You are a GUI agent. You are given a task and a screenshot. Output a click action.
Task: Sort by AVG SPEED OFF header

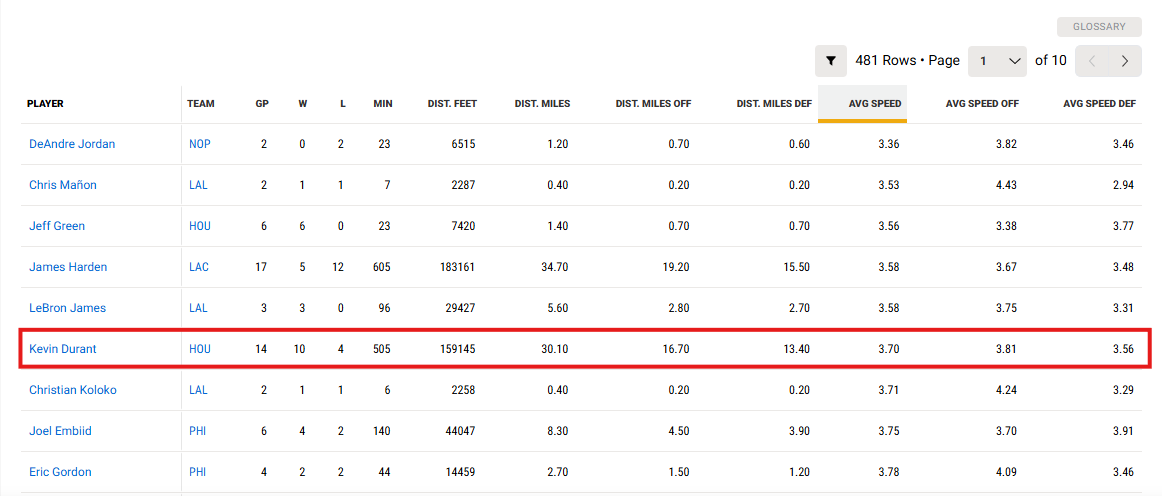tap(982, 104)
